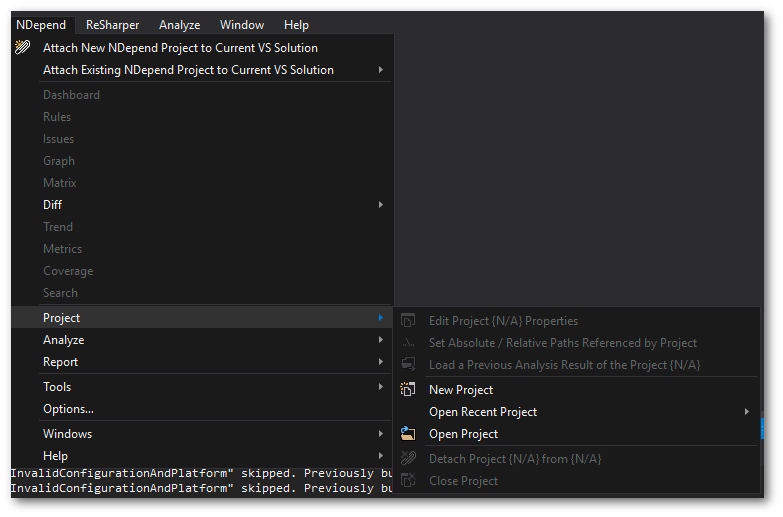Choose the Trend menu entry
This screenshot has width=783, height=517.
point(202,226)
